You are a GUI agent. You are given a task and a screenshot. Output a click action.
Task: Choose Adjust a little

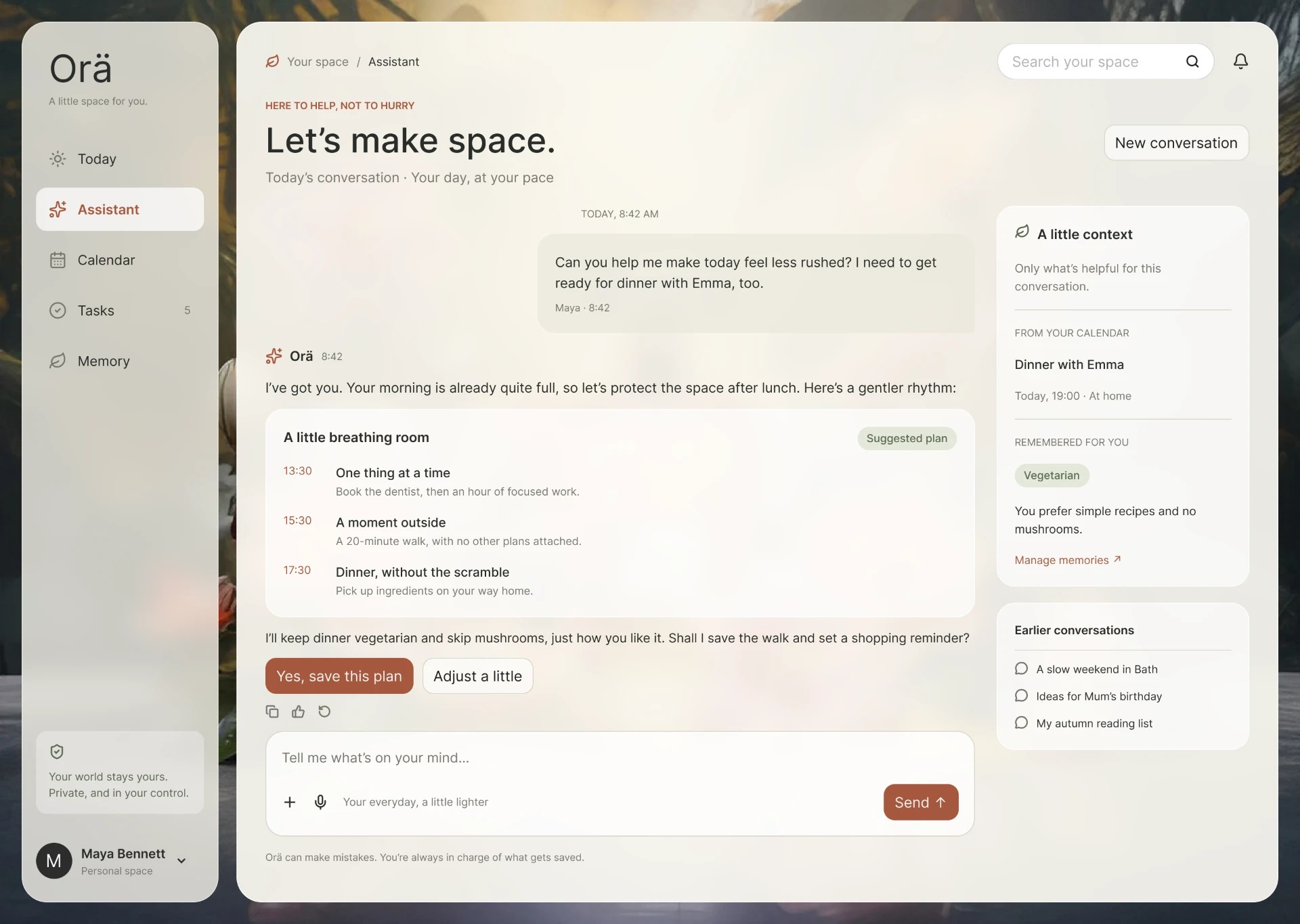coord(478,676)
